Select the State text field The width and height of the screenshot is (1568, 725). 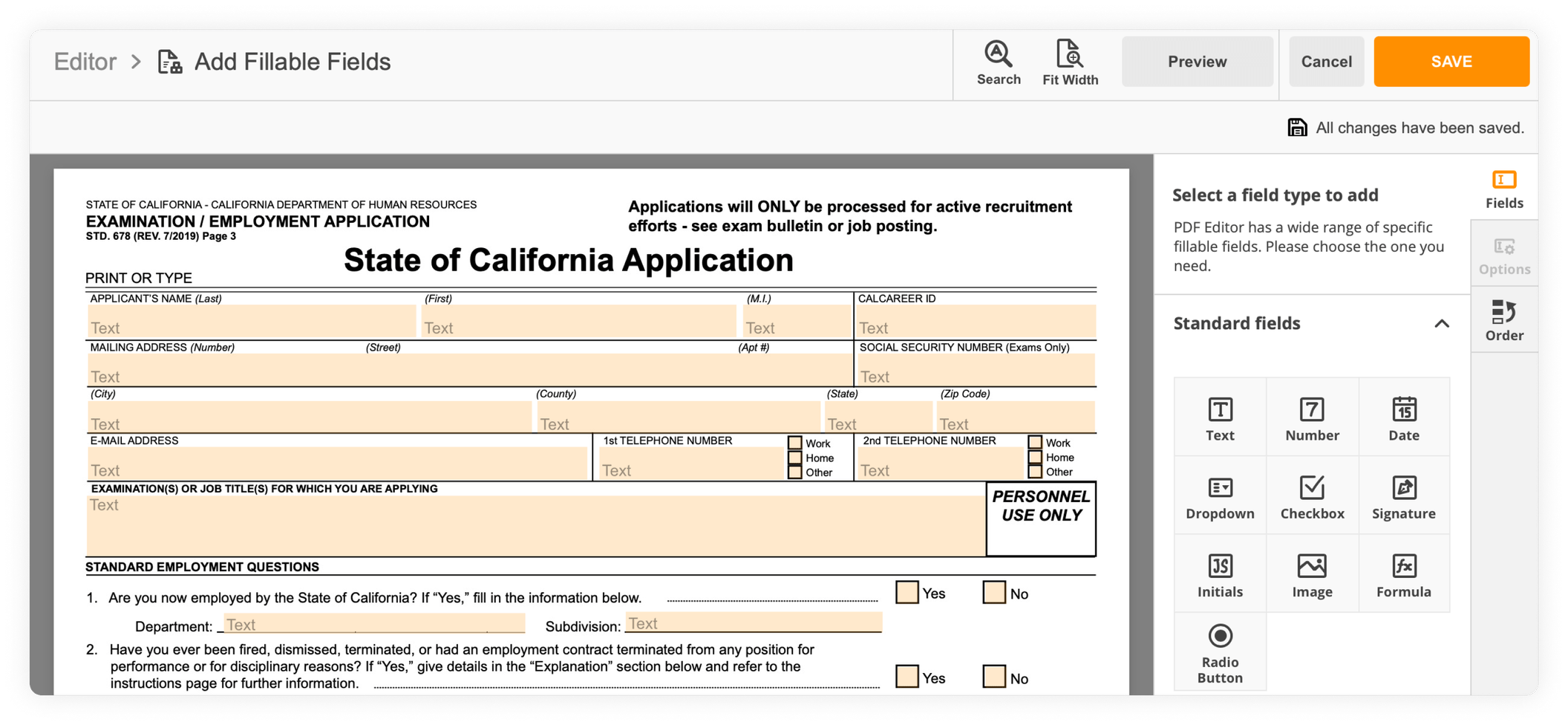pyautogui.click(x=878, y=417)
